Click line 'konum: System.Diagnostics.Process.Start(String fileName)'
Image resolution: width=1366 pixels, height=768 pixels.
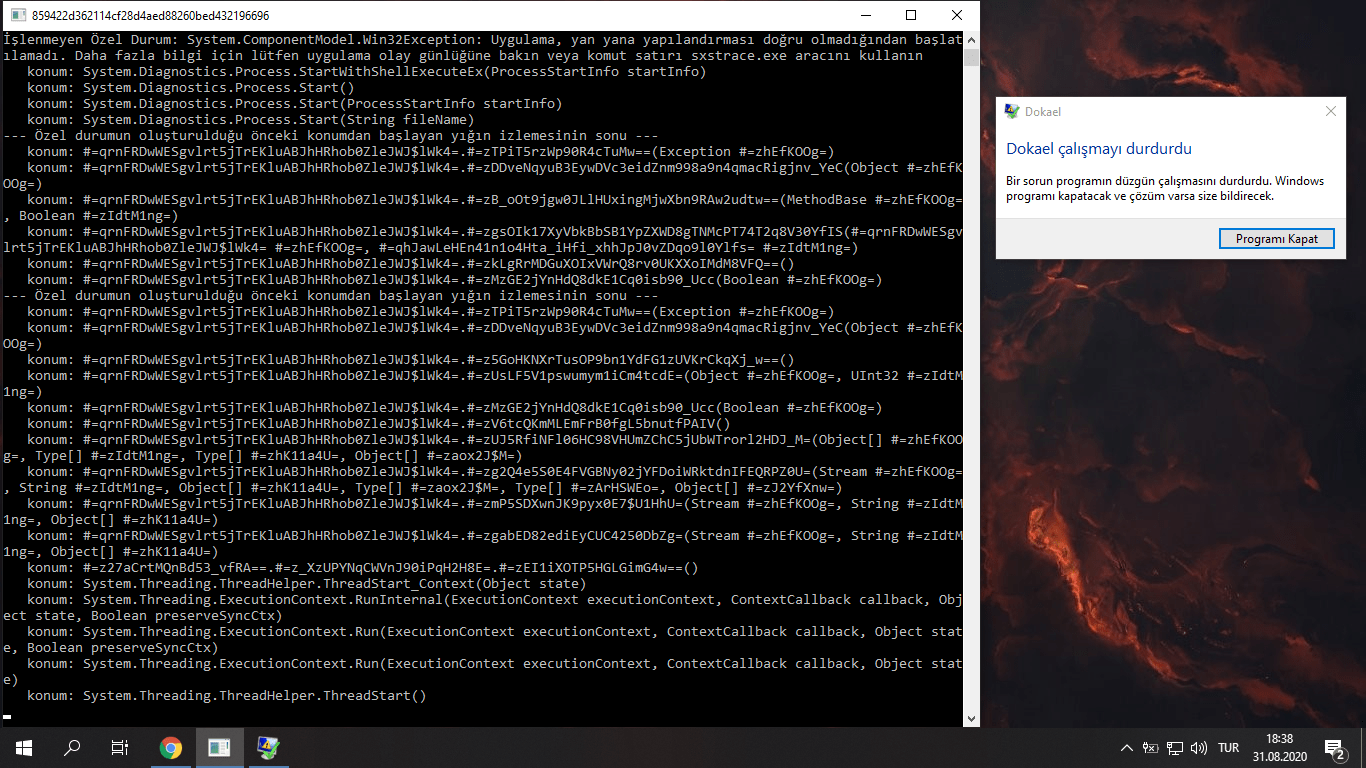click(x=250, y=120)
